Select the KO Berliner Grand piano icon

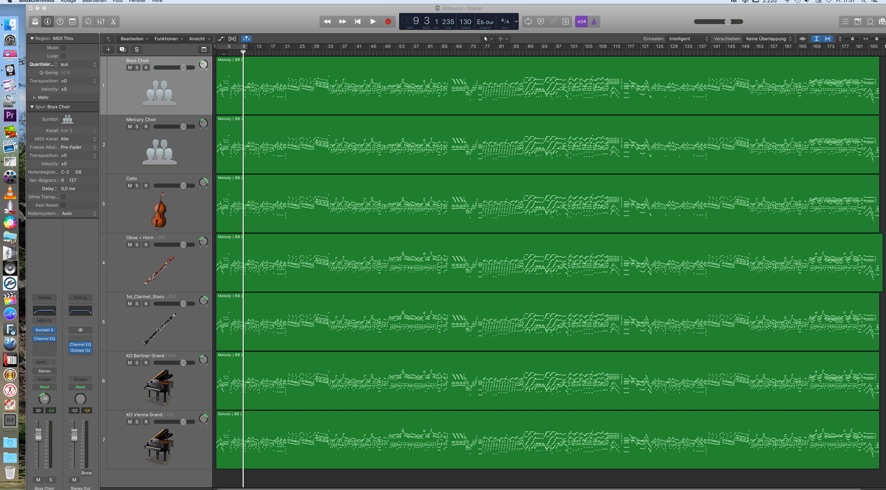click(x=159, y=387)
